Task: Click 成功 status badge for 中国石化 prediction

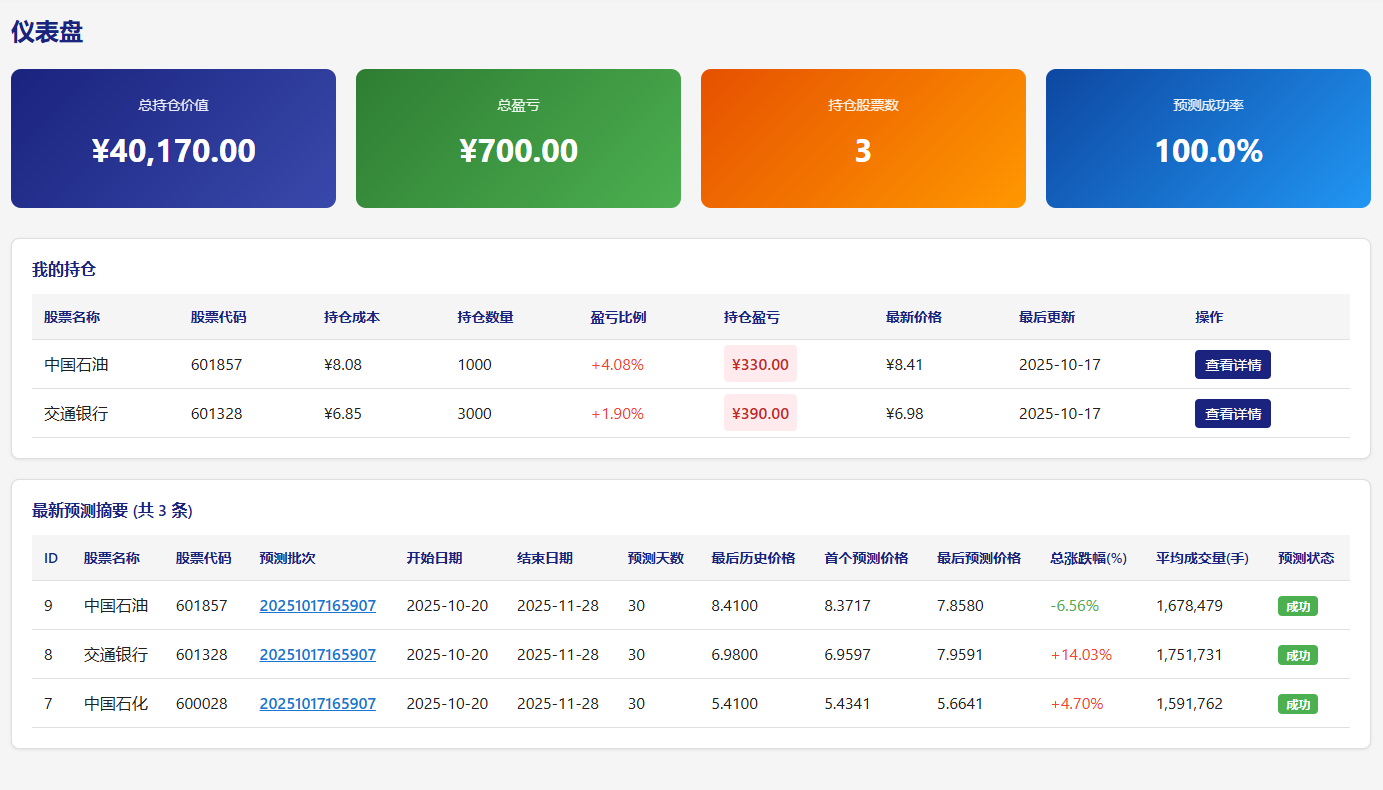Action: [1297, 704]
